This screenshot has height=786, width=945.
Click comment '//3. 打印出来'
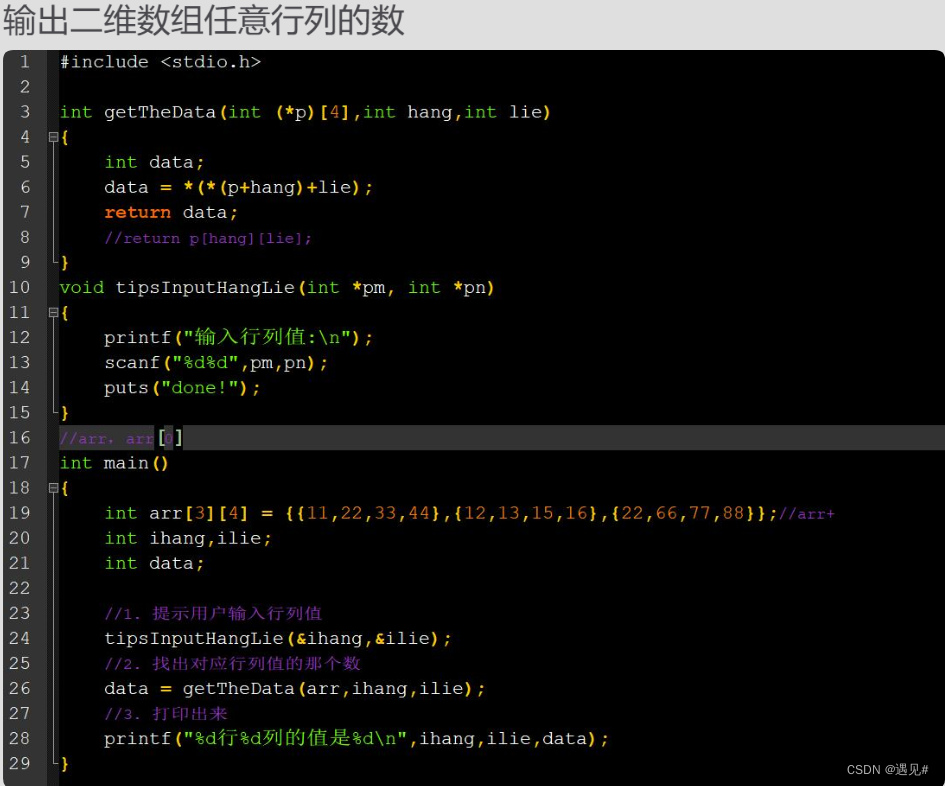click(x=166, y=714)
